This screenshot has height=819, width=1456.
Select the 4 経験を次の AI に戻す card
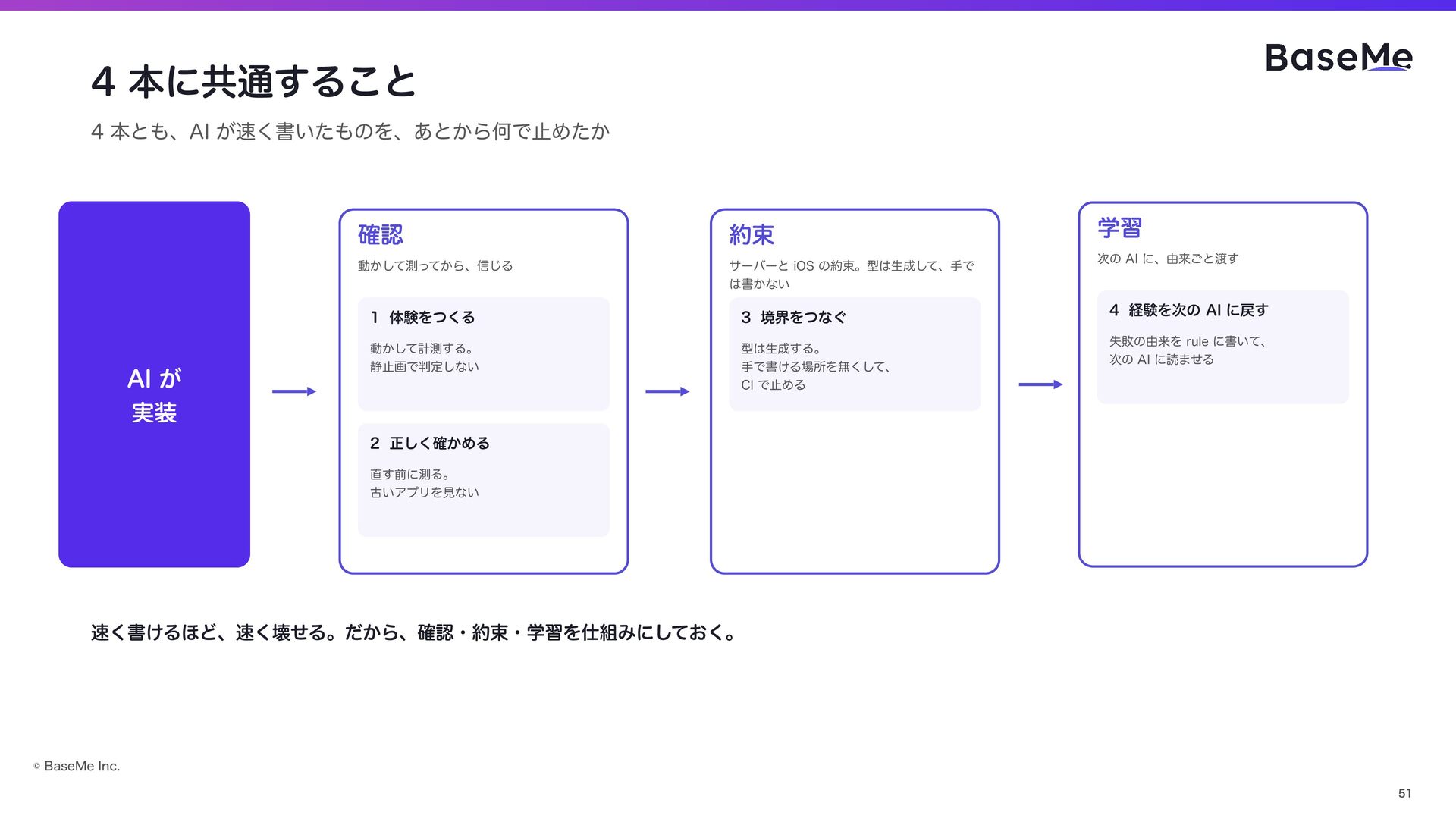(x=1222, y=347)
